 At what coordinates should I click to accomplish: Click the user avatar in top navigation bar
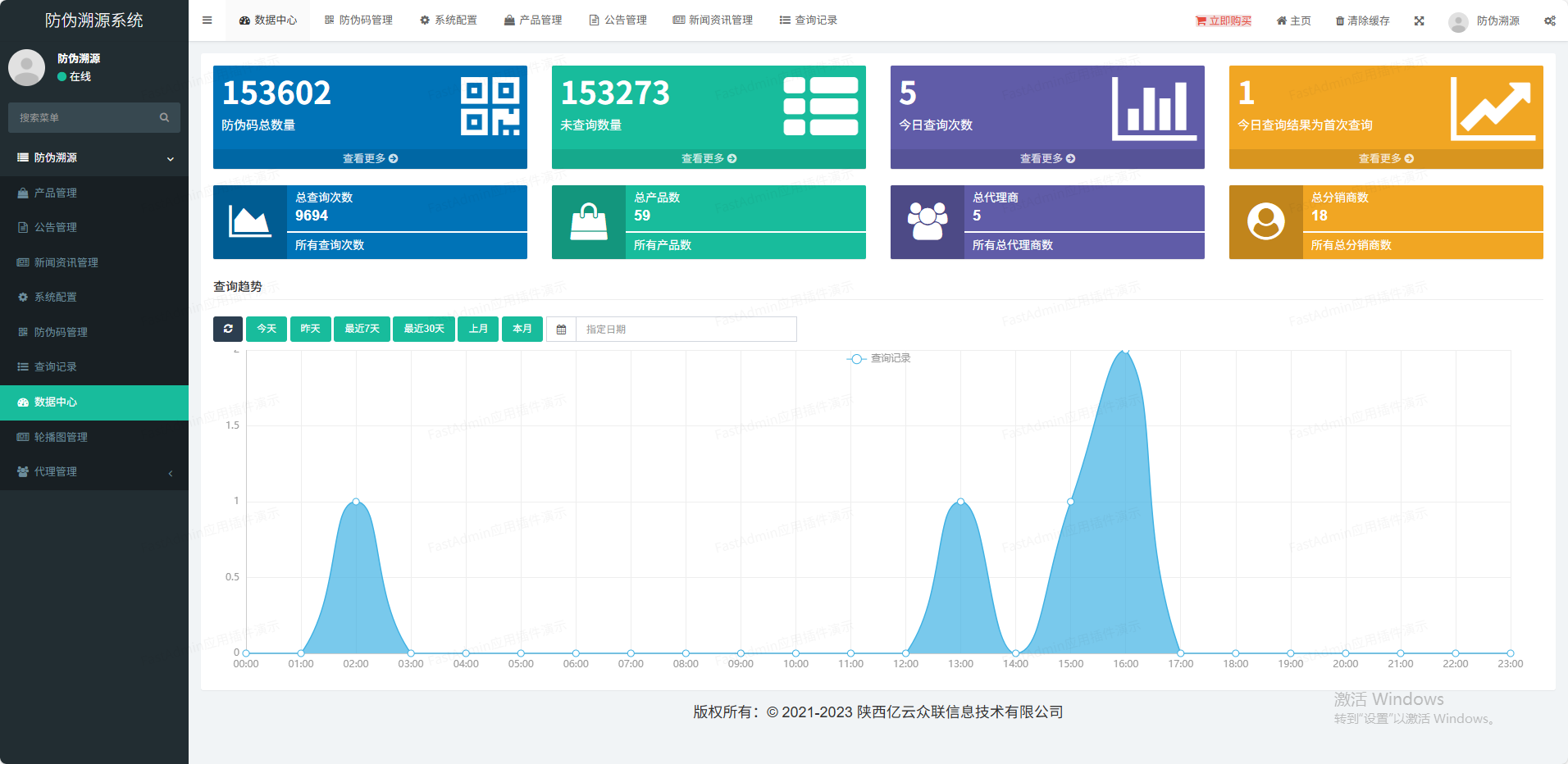(1458, 21)
